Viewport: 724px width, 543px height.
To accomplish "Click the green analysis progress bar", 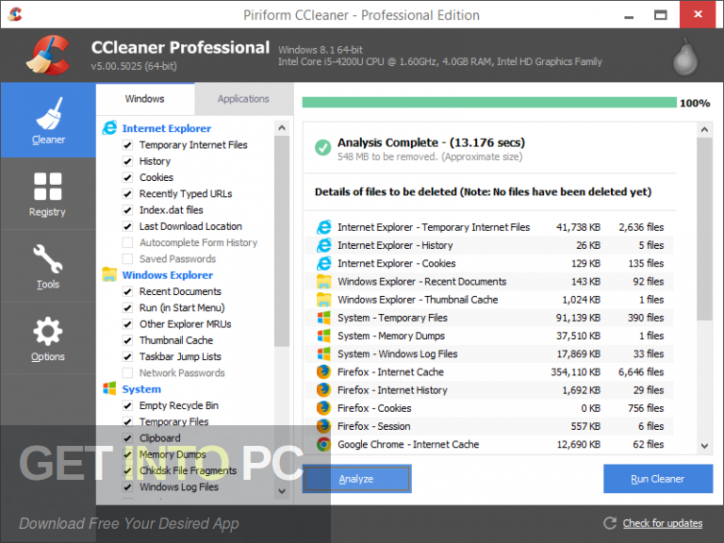I will (489, 103).
